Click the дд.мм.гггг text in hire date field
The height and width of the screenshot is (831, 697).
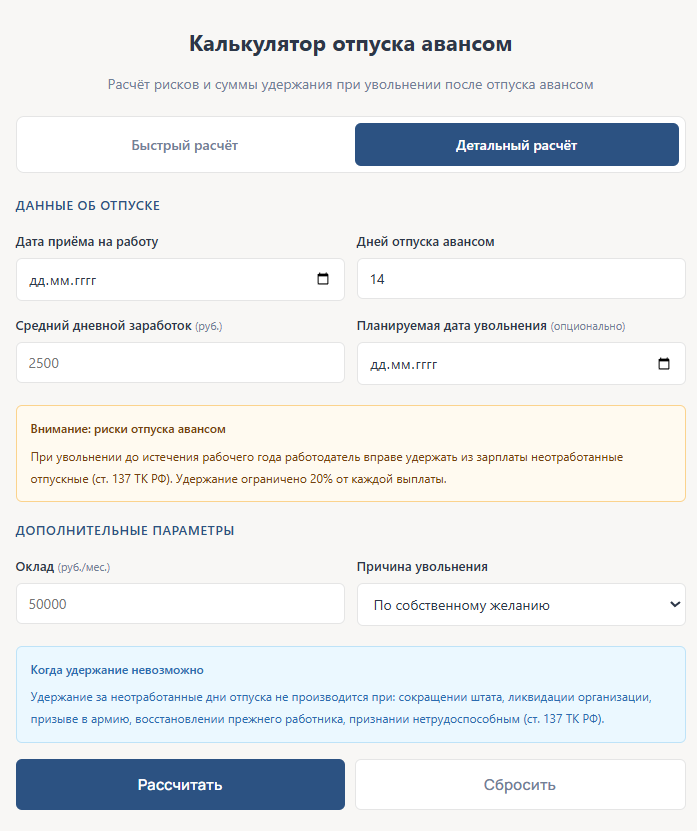(x=64, y=281)
